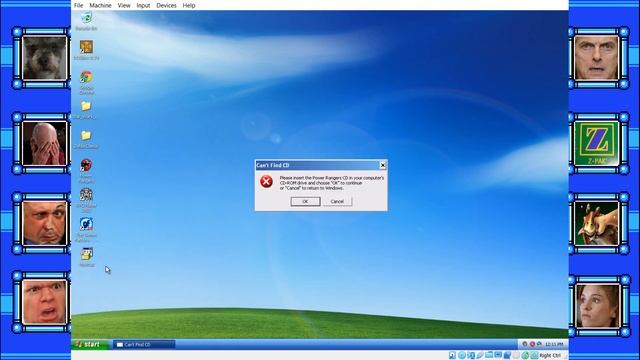Open the Help menu

click(x=189, y=5)
